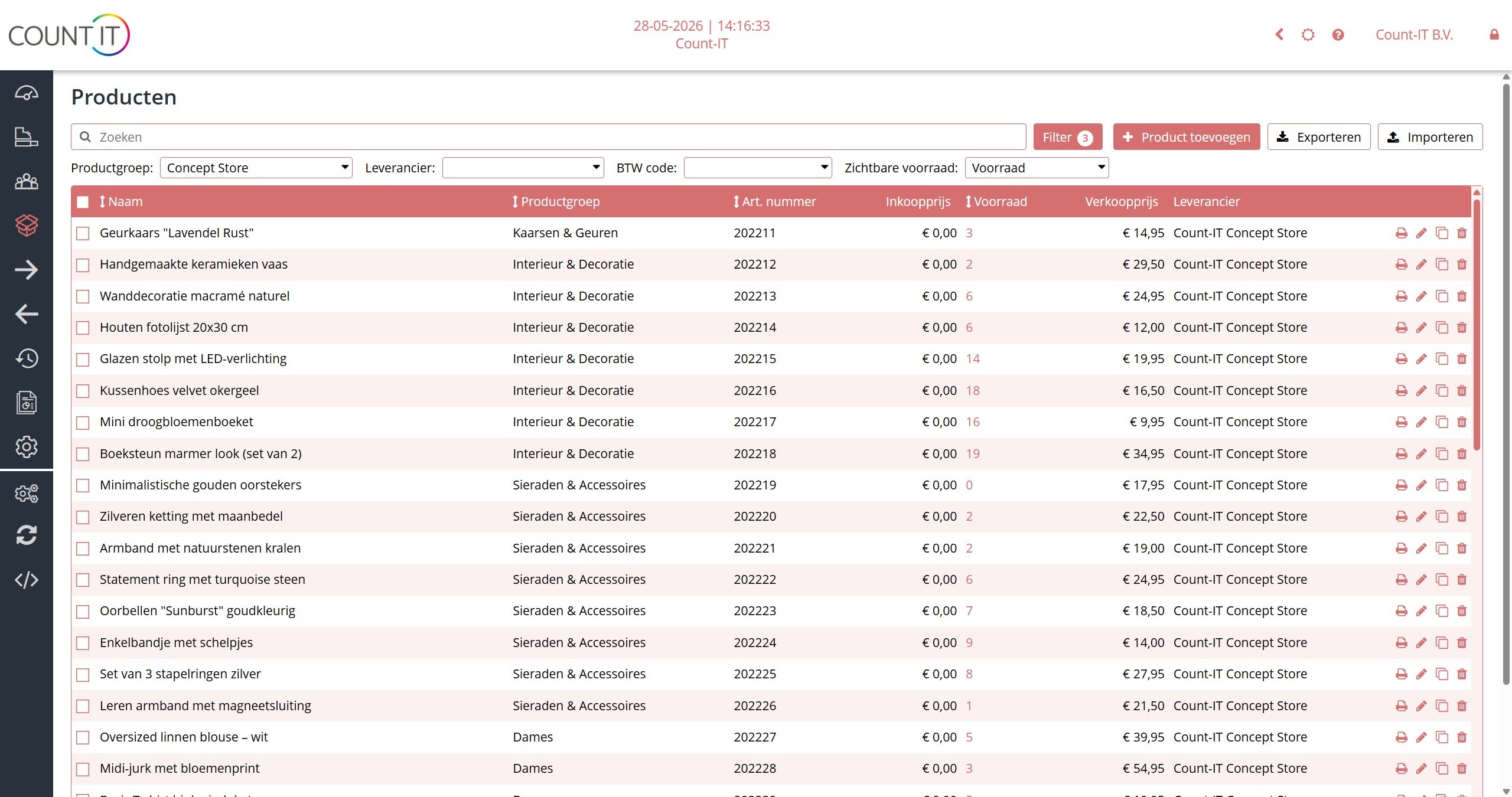This screenshot has width=1512, height=797.
Task: Duplicate Kussenhoes velvet okergeel with the copy icon
Action: click(x=1442, y=391)
